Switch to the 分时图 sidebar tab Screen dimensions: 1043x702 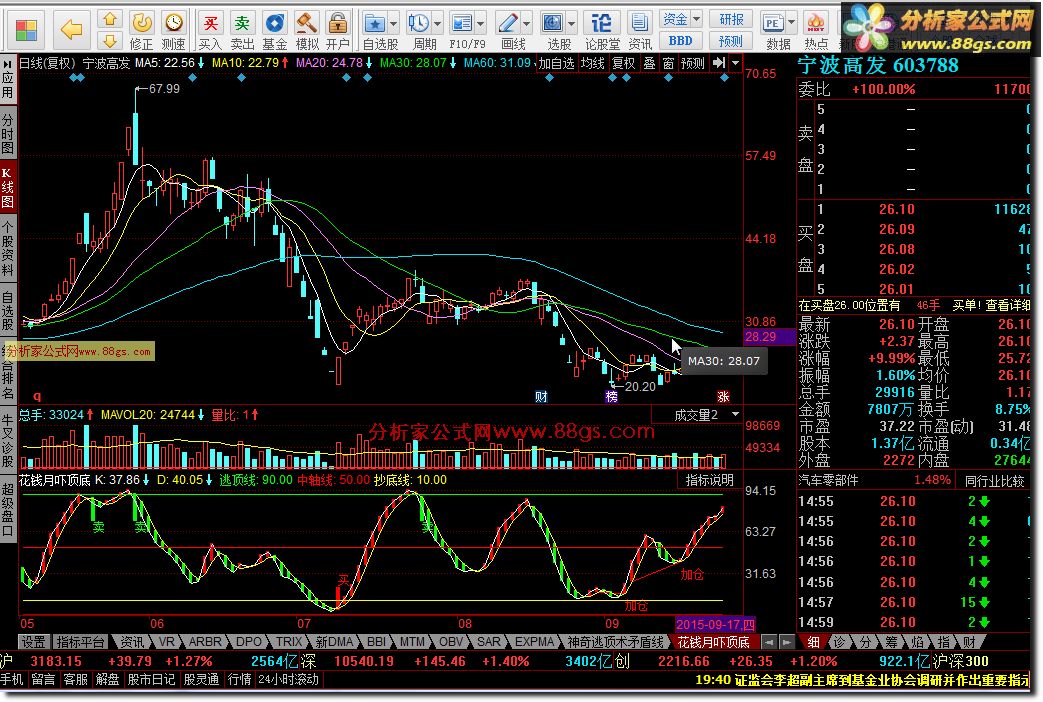(7, 134)
